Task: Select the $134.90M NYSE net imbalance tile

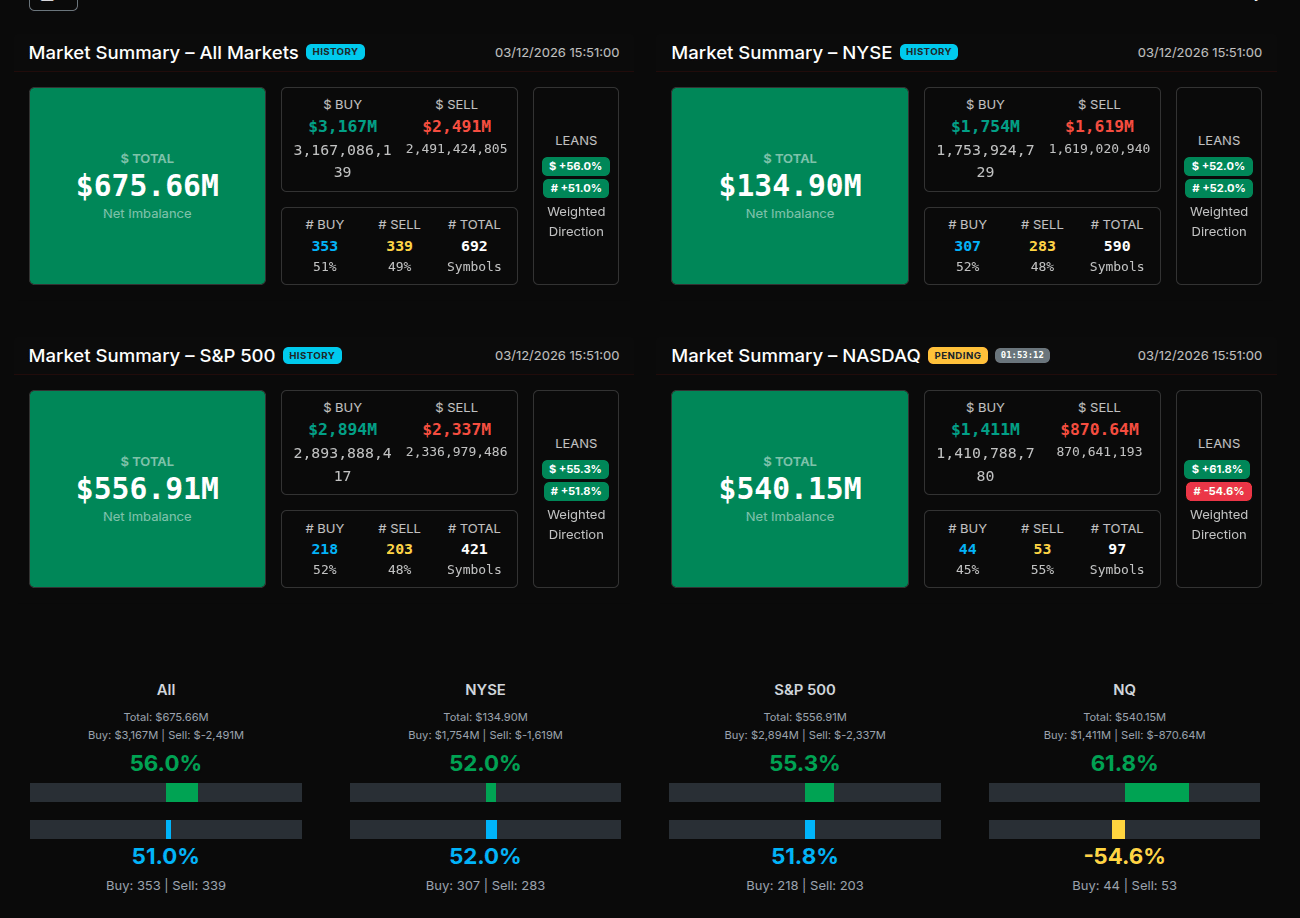Action: pos(789,186)
